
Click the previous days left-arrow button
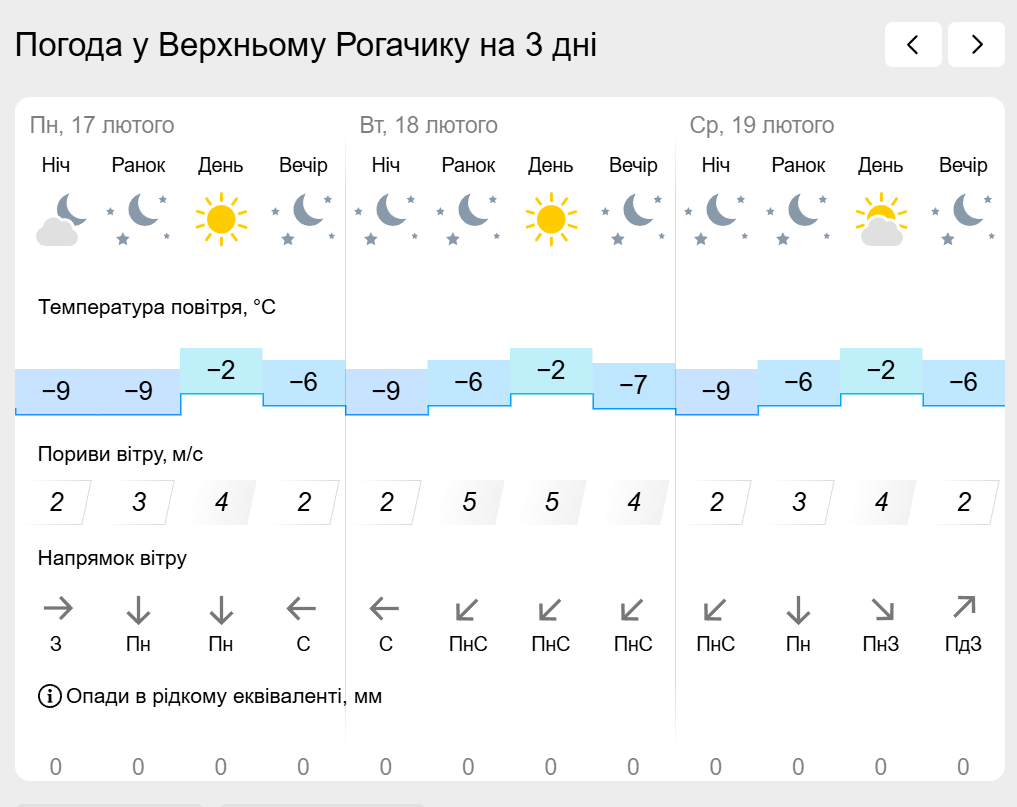click(913, 44)
